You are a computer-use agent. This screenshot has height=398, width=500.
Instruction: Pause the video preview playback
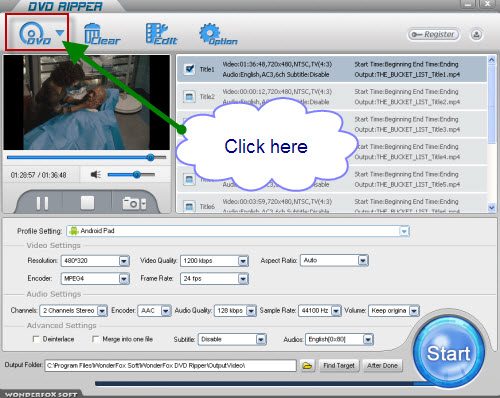pos(42,203)
